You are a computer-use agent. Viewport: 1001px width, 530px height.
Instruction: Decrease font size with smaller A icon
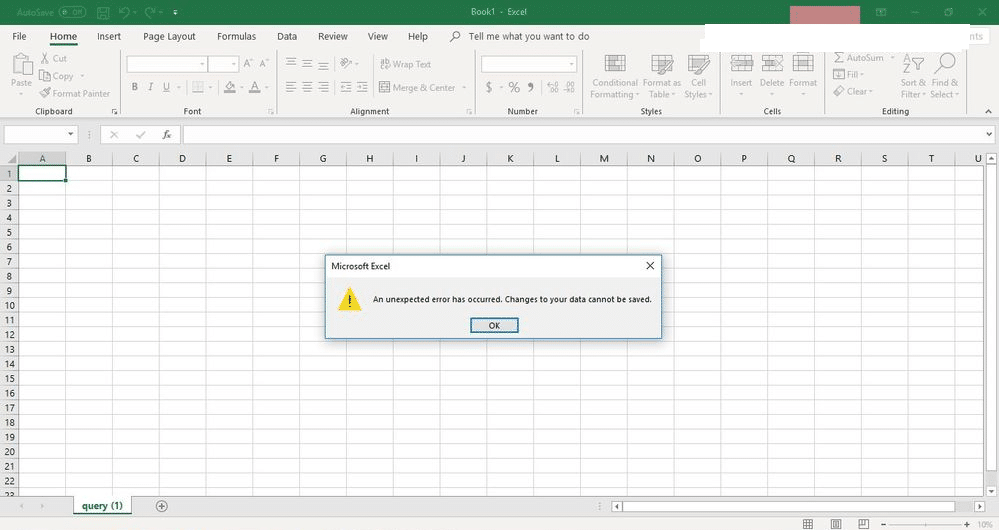(x=264, y=64)
